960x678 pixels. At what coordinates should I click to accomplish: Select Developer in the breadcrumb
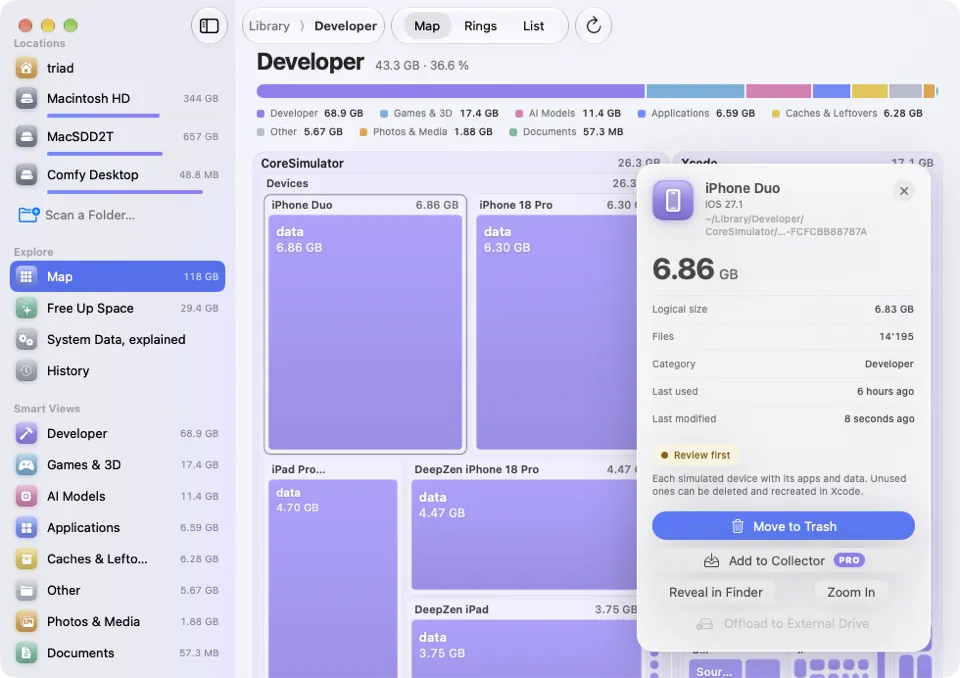click(x=345, y=26)
